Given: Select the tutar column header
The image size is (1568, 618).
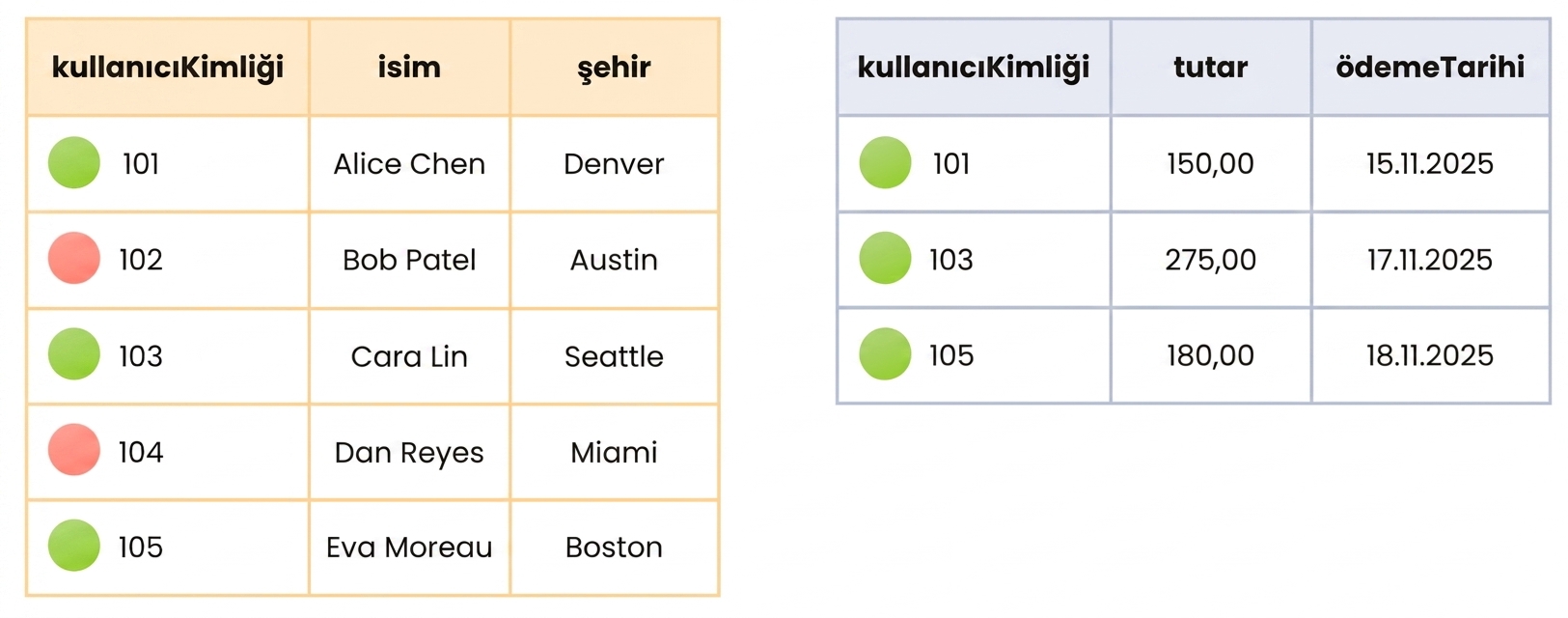Looking at the screenshot, I should (x=1210, y=67).
